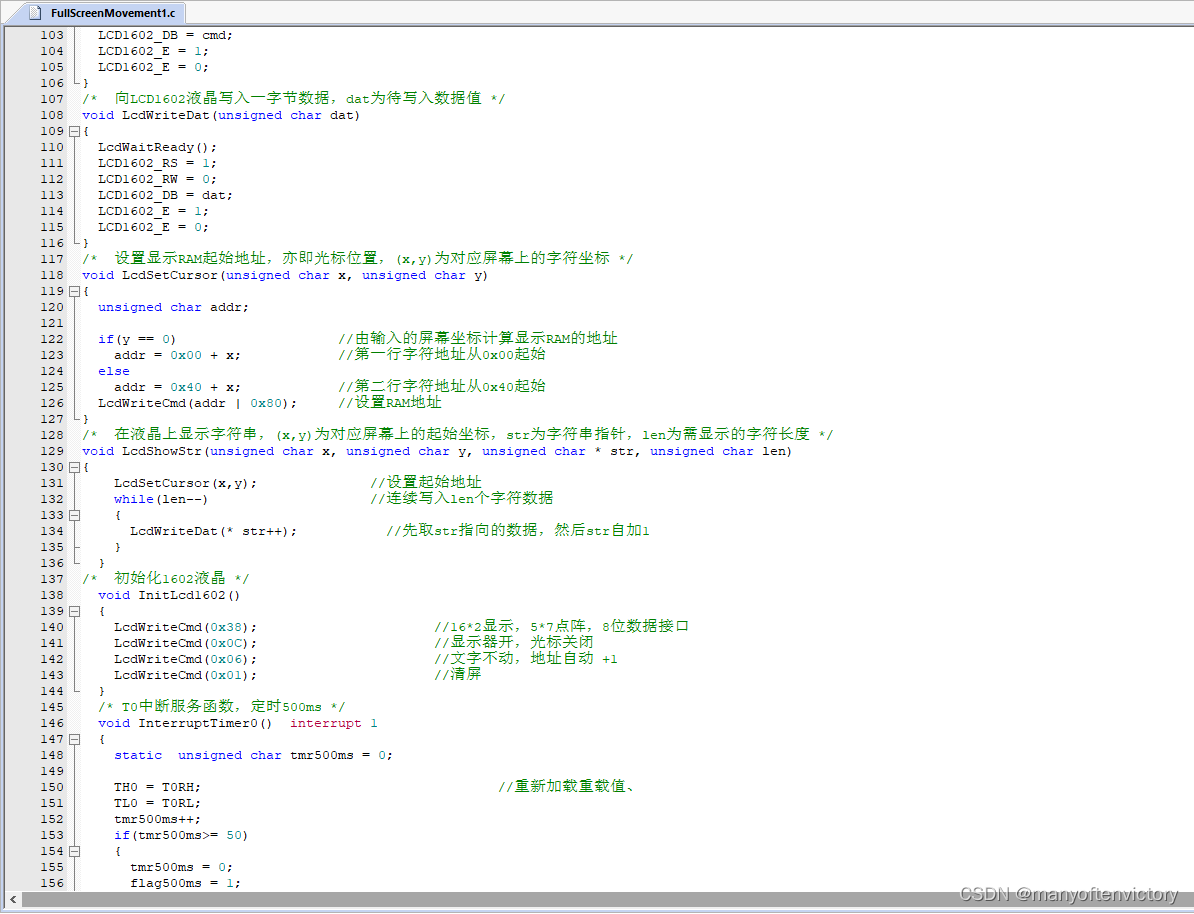Collapse the while-loop fold at line 133
Image resolution: width=1194 pixels, height=914 pixels.
pos(75,515)
